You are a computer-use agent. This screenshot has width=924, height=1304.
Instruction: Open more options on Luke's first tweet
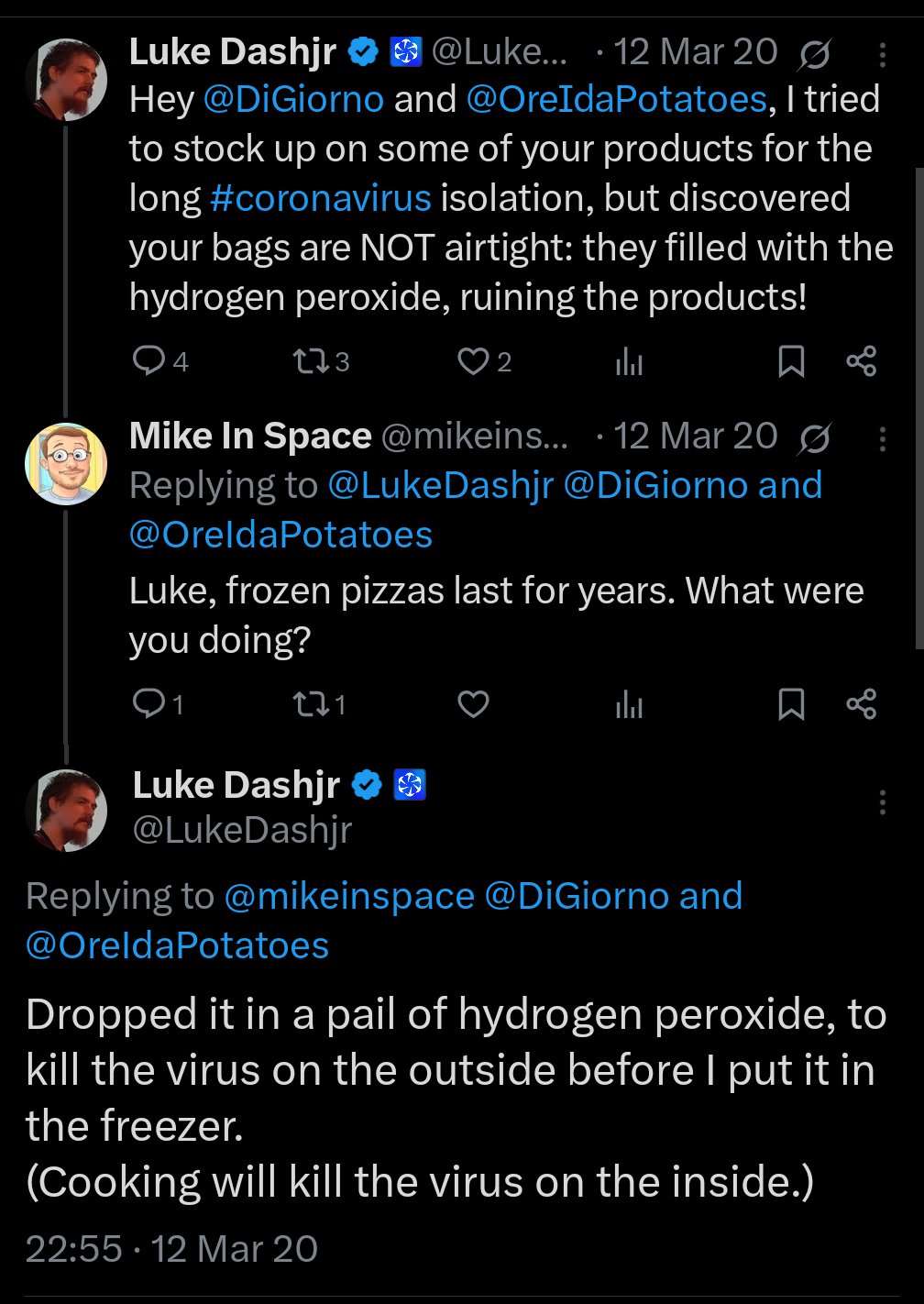pyautogui.click(x=882, y=55)
